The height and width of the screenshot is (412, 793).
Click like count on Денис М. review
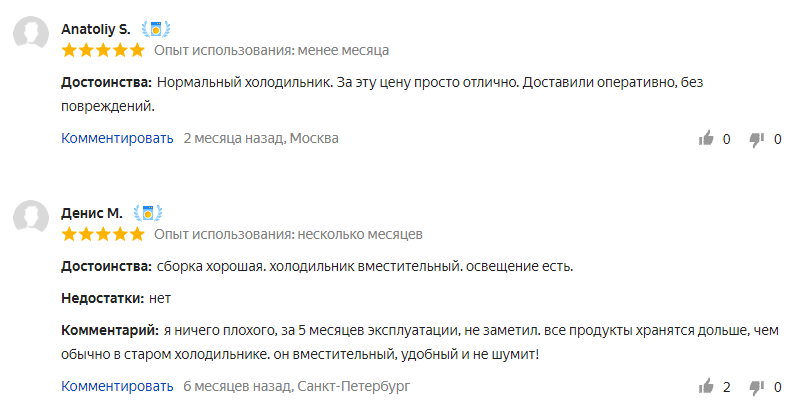727,387
